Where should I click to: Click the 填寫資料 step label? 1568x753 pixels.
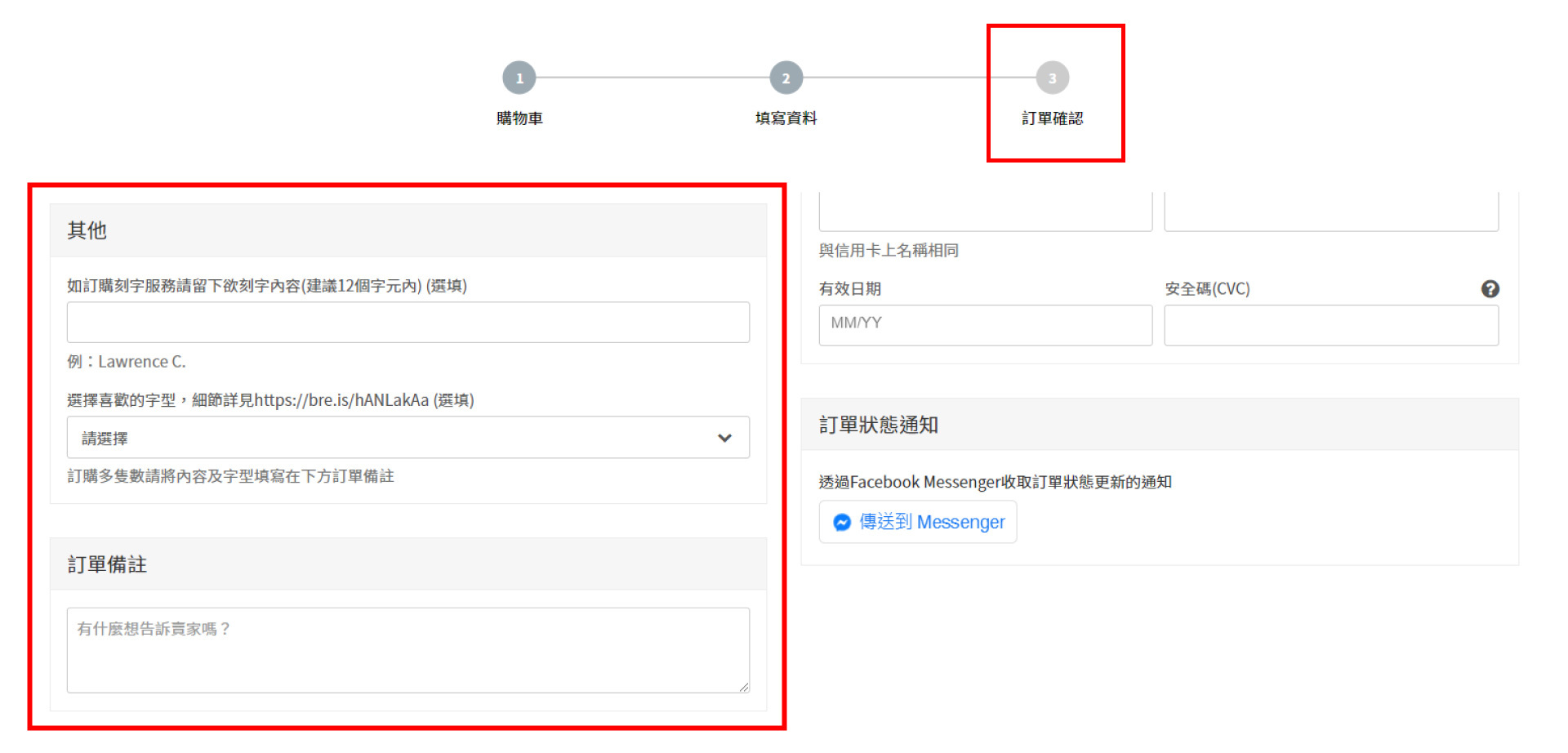pos(786,118)
